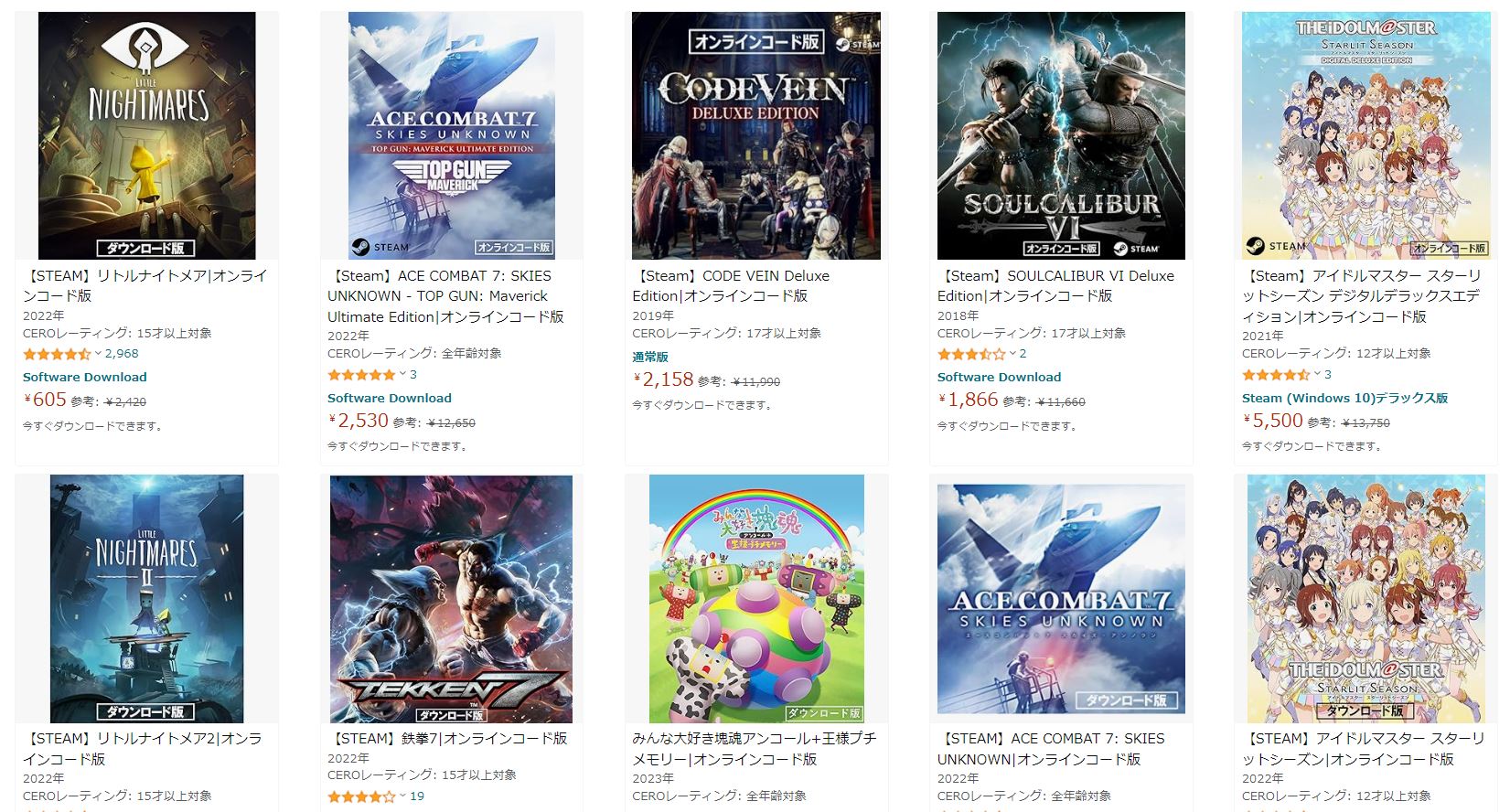
Task: Click the 通常版 edition link
Action: point(650,357)
